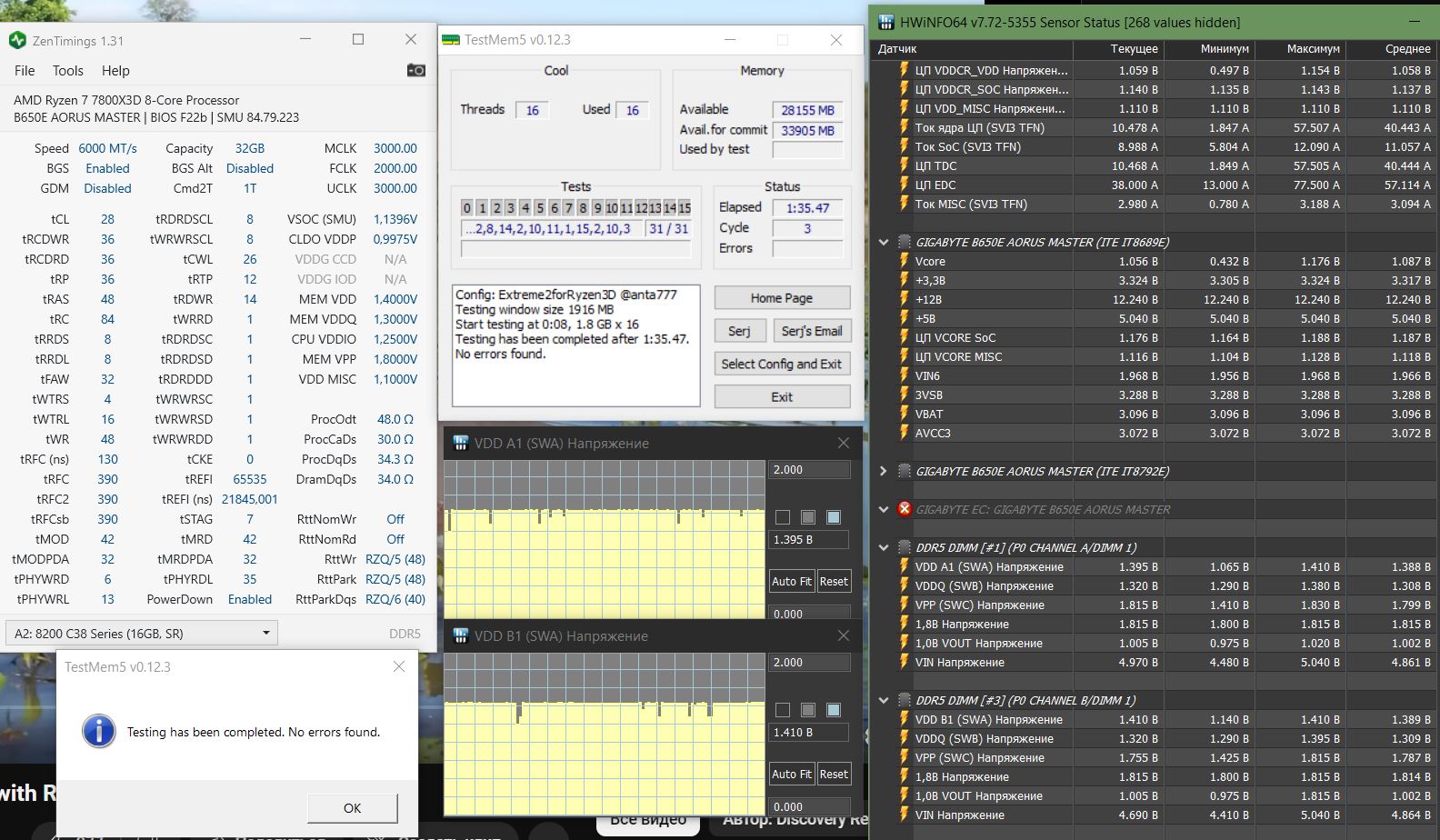Screen dimensions: 1440x840
Task: Click the ZenTimings screenshot camera icon
Action: (415, 70)
